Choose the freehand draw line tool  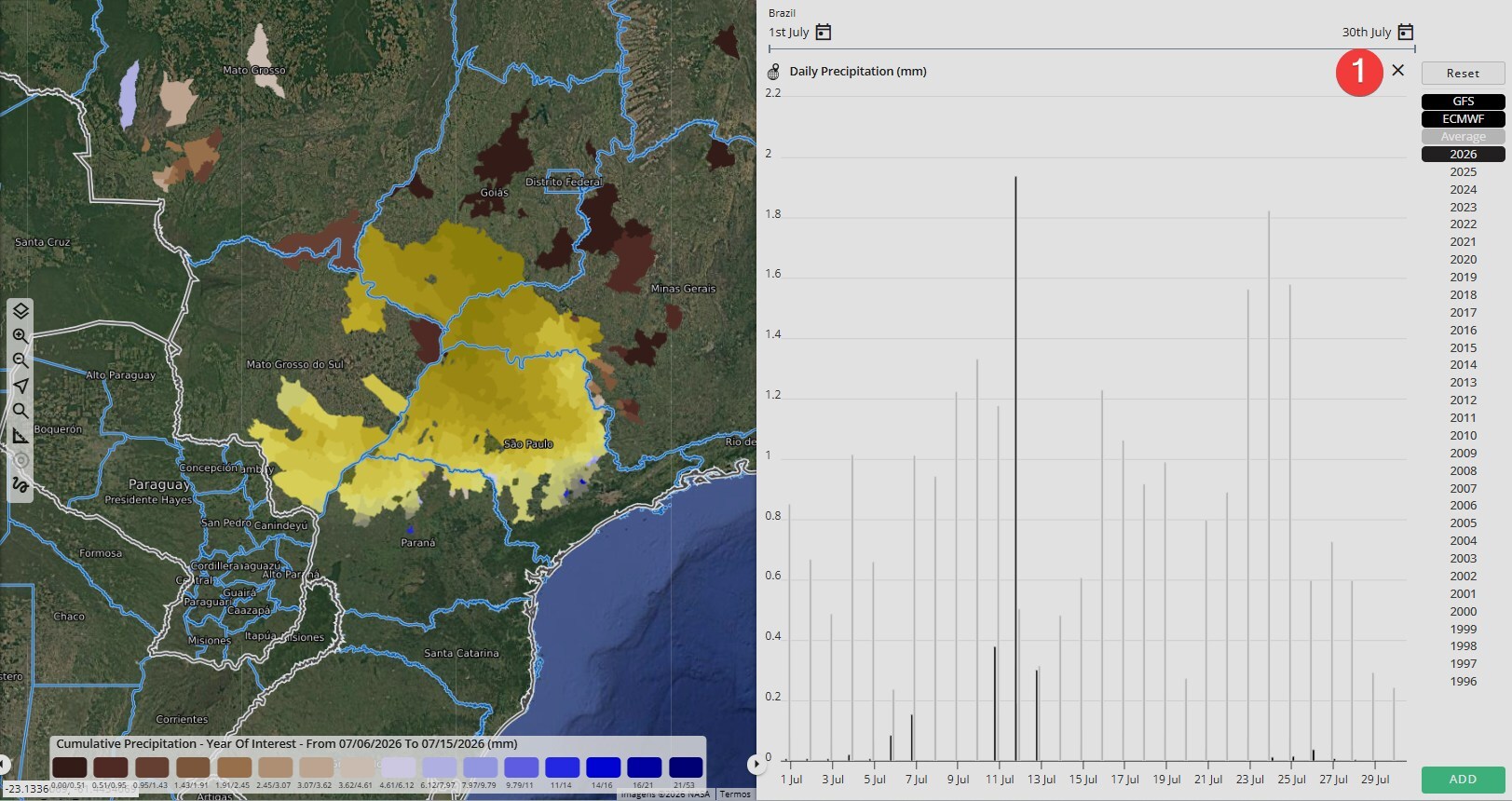tap(20, 485)
